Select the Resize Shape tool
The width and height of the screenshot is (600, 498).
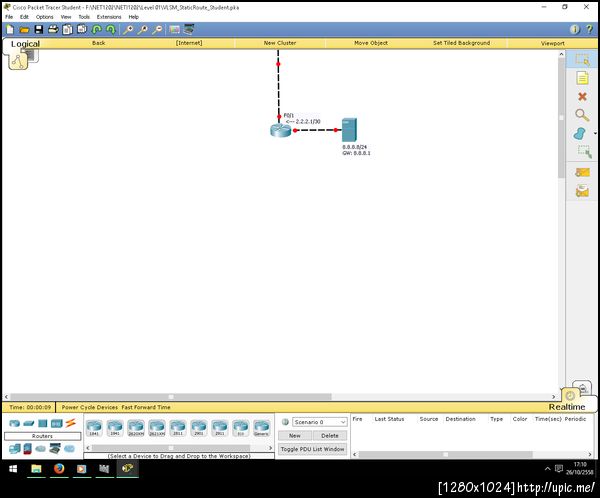click(x=584, y=152)
